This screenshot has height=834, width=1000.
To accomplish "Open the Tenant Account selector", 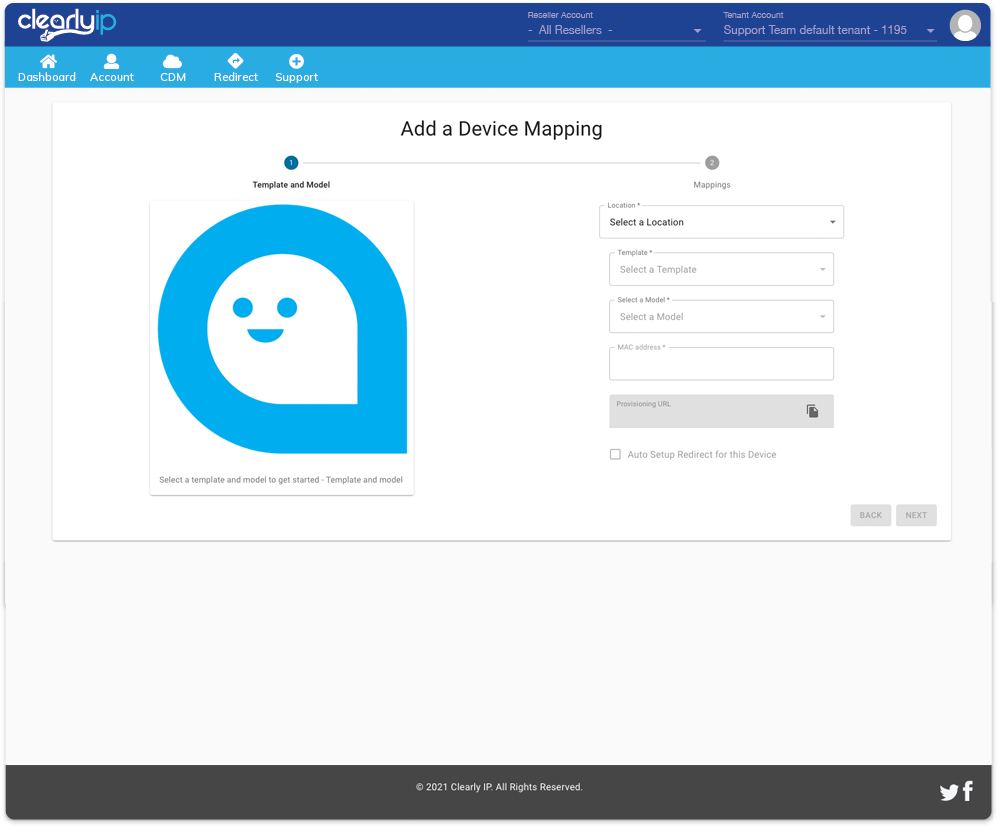I will pyautogui.click(x=829, y=31).
